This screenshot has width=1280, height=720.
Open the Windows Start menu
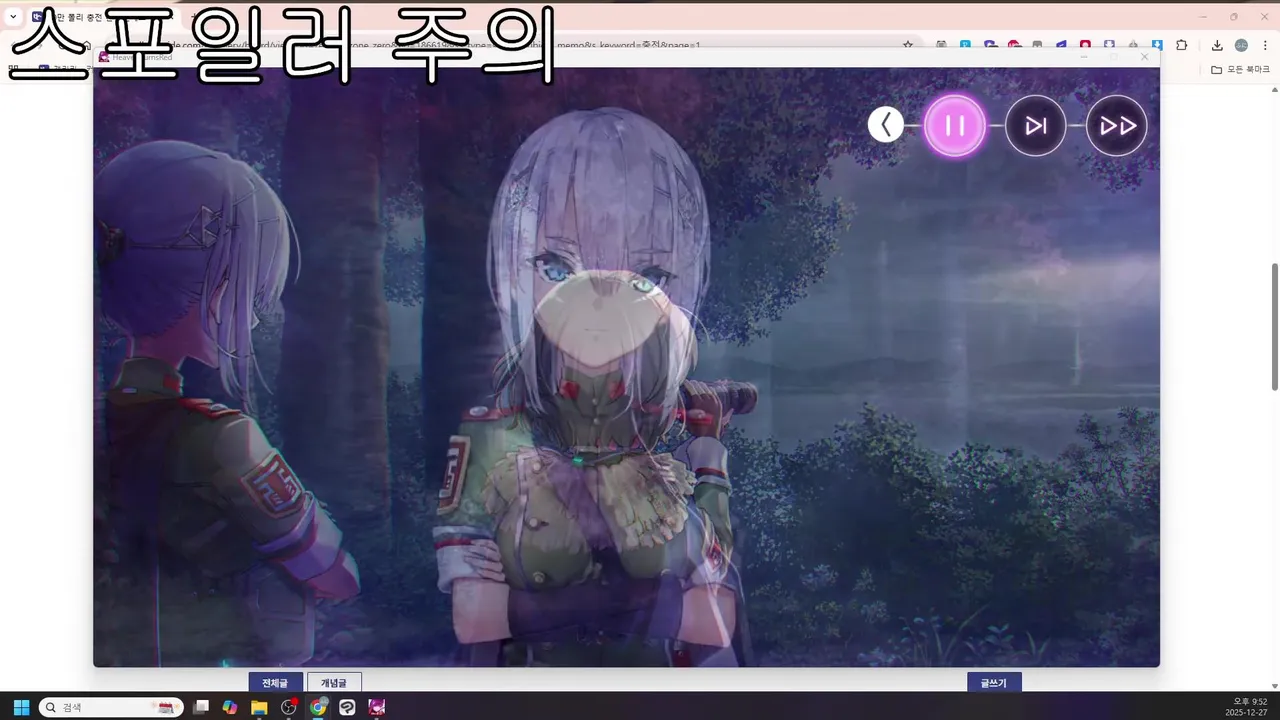pyautogui.click(x=21, y=707)
